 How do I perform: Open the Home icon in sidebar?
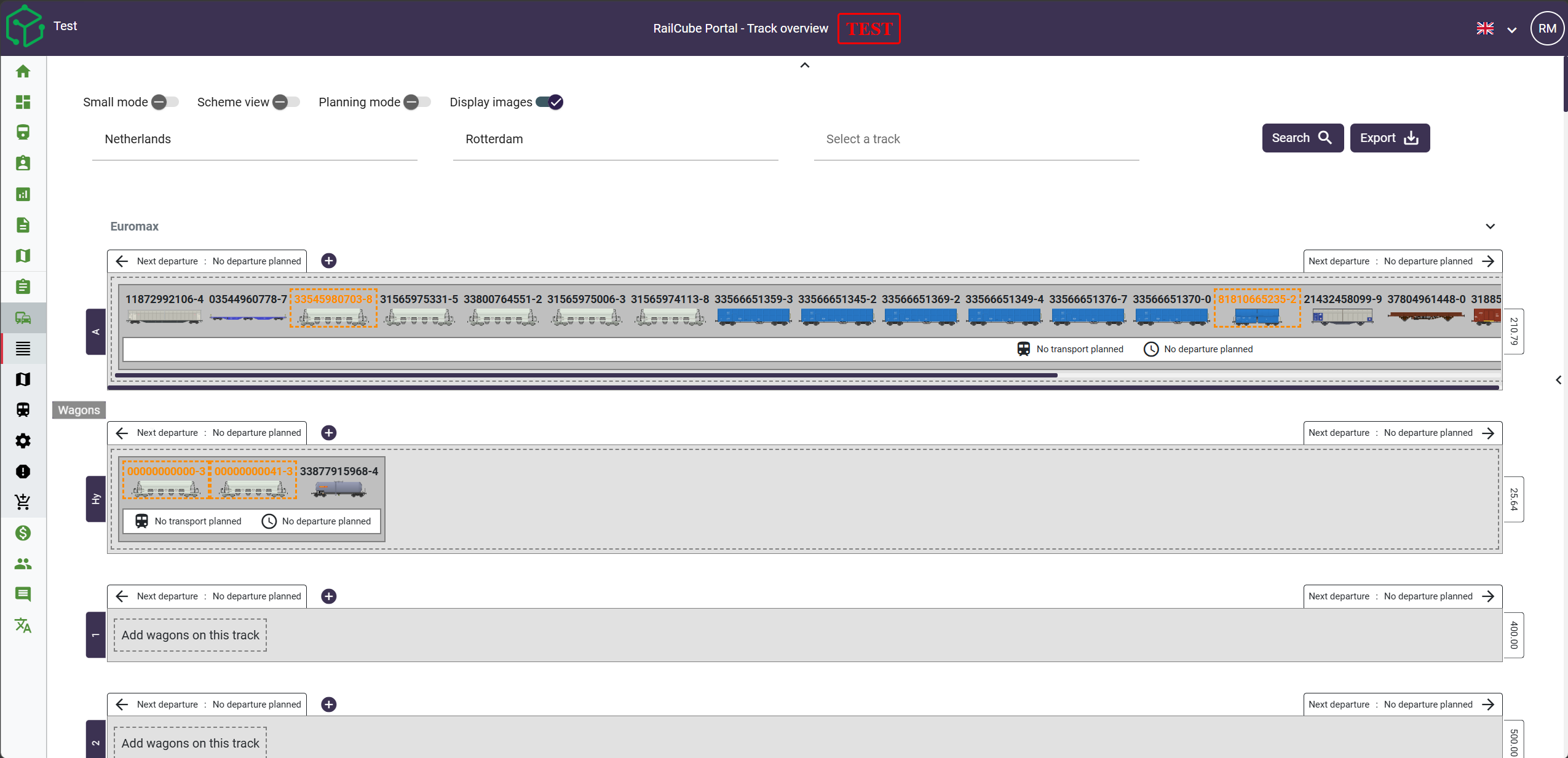click(x=23, y=71)
